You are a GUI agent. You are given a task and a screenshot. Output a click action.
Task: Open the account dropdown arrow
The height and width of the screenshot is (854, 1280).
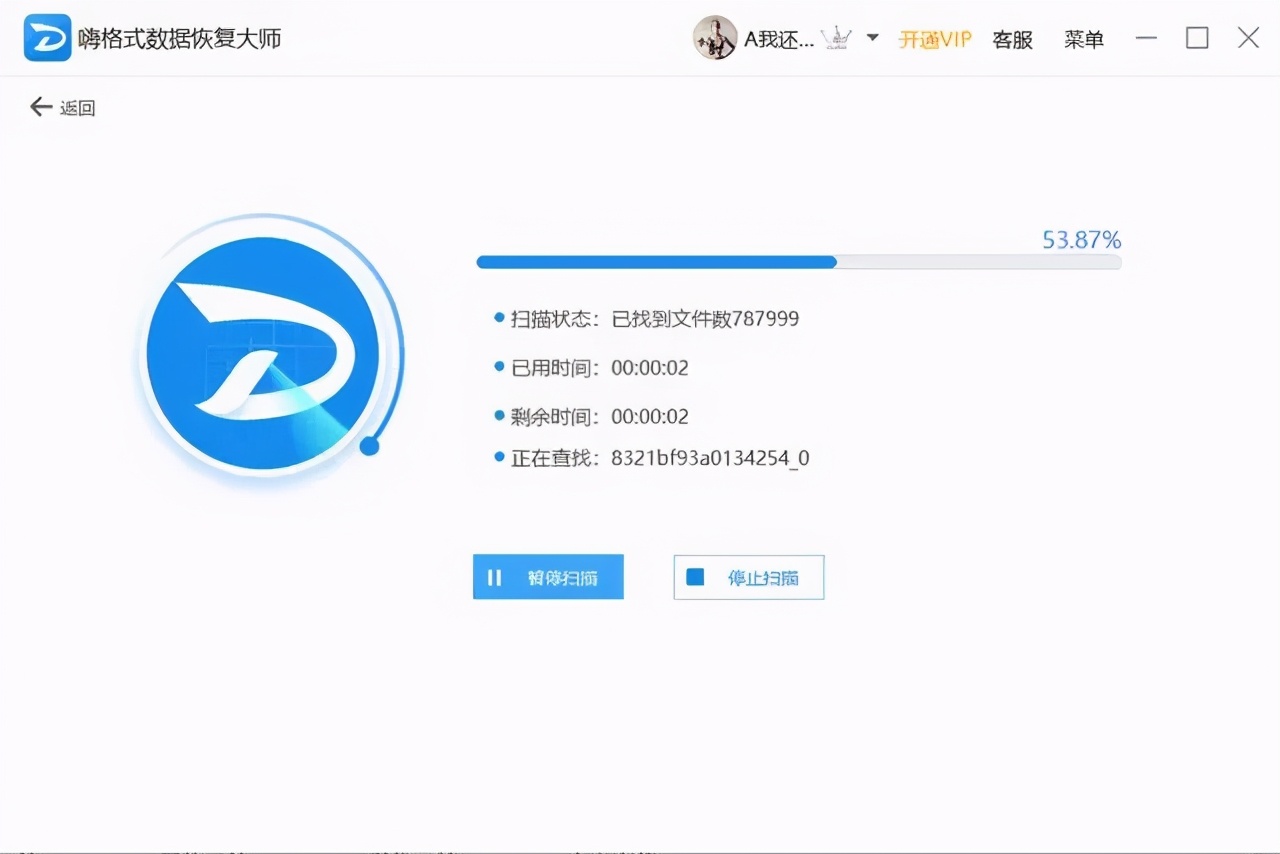click(870, 38)
